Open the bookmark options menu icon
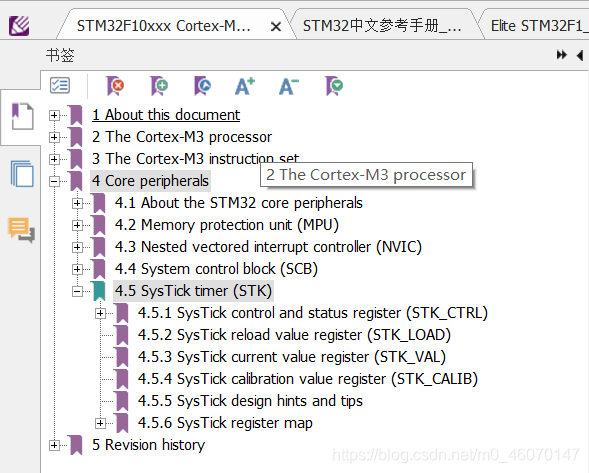The width and height of the screenshot is (589, 473). pyautogui.click(x=60, y=85)
